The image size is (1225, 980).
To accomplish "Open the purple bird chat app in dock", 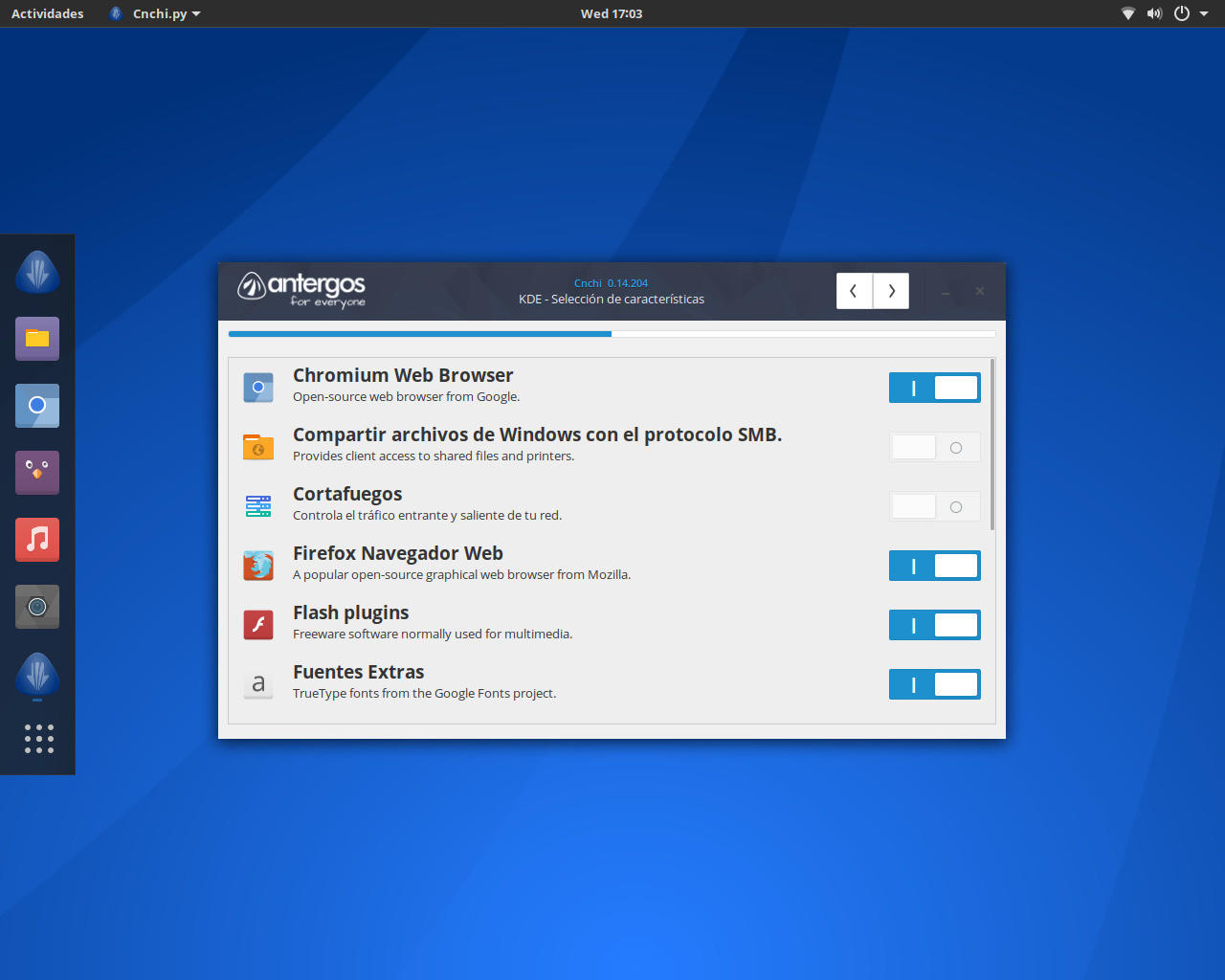I will 37,473.
